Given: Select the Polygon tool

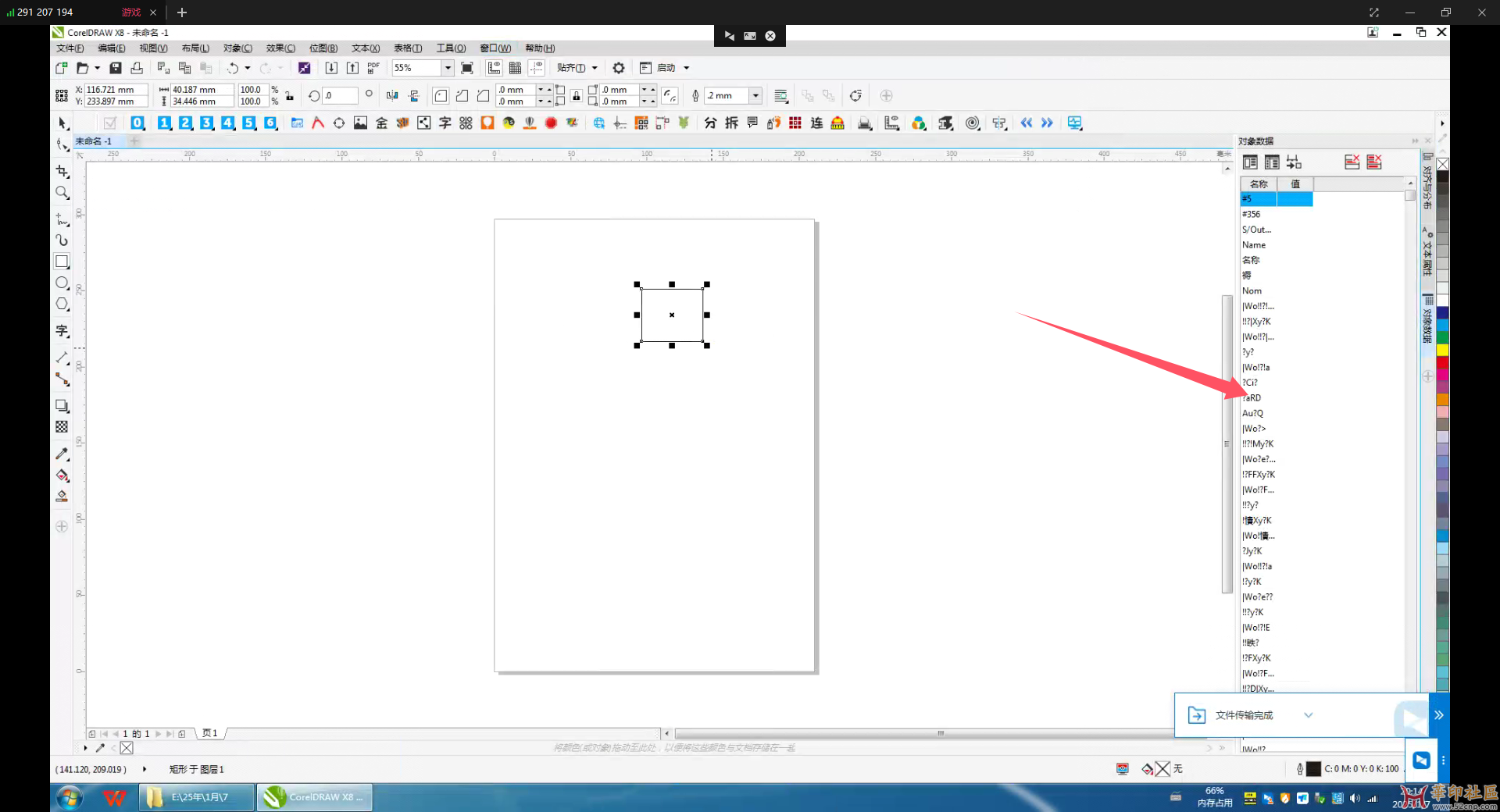Looking at the screenshot, I should [x=62, y=304].
